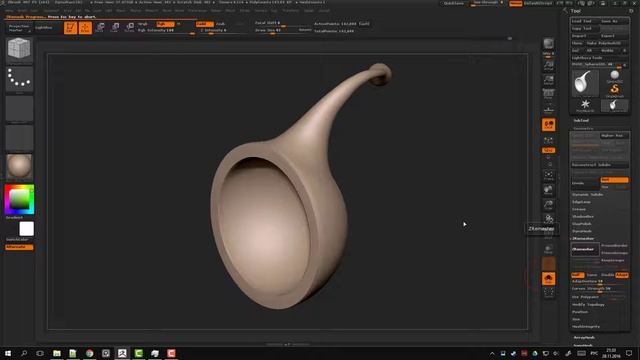Viewport: 640px width, 360px height.
Task: Click the Frame view icon
Action: point(549,176)
